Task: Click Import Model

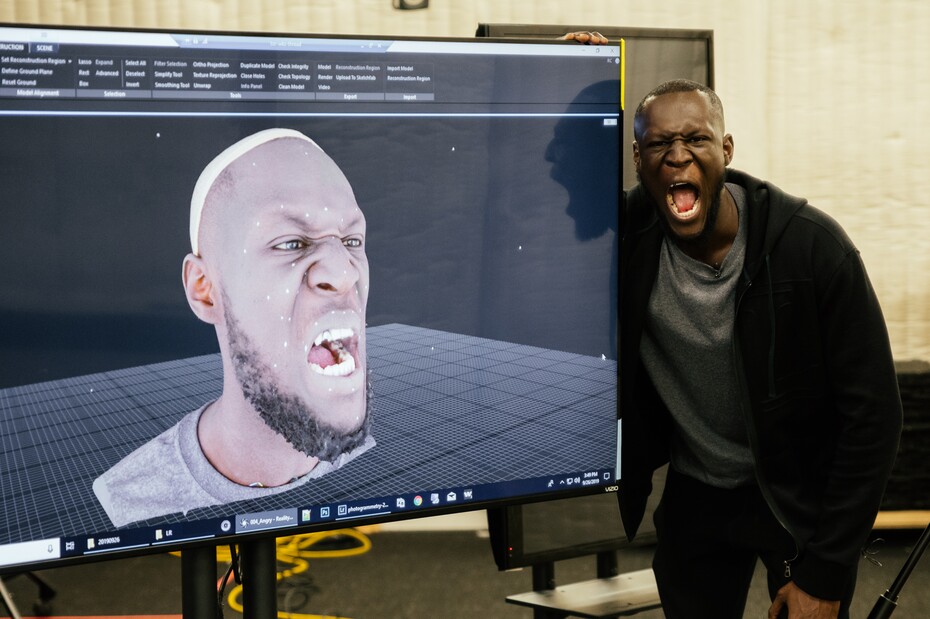Action: [400, 69]
